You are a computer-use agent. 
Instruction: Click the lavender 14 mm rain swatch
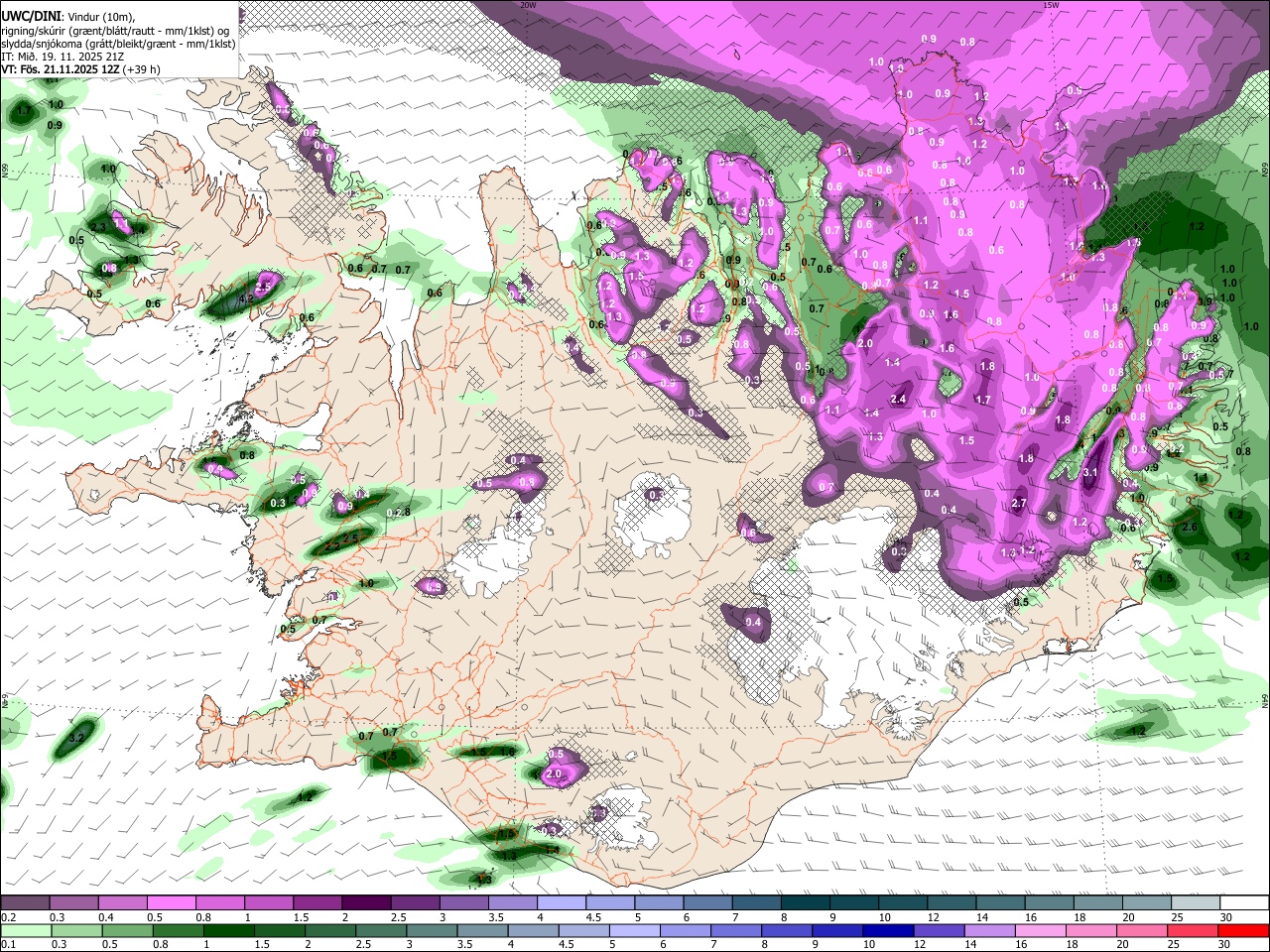[x=990, y=931]
